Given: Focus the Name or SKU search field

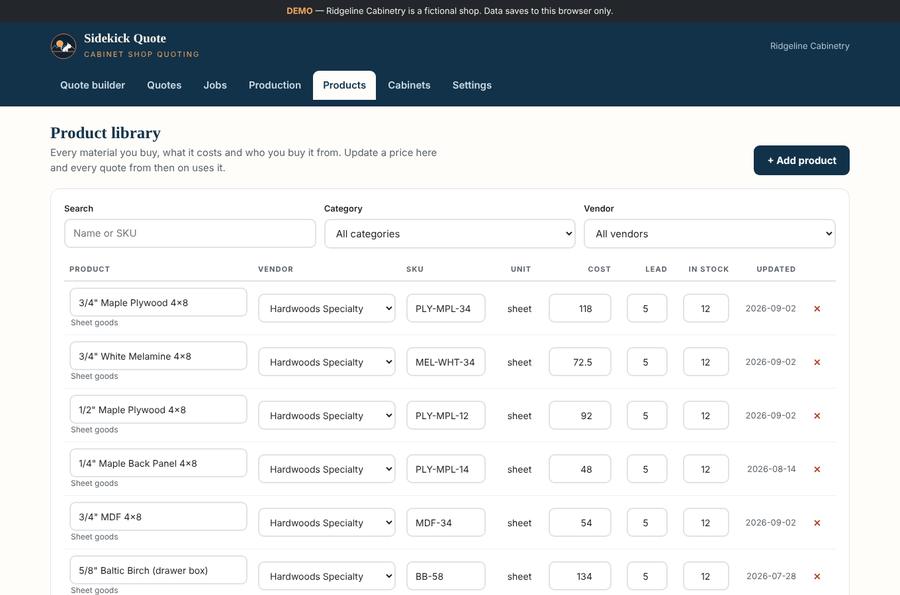Looking at the screenshot, I should [x=190, y=234].
